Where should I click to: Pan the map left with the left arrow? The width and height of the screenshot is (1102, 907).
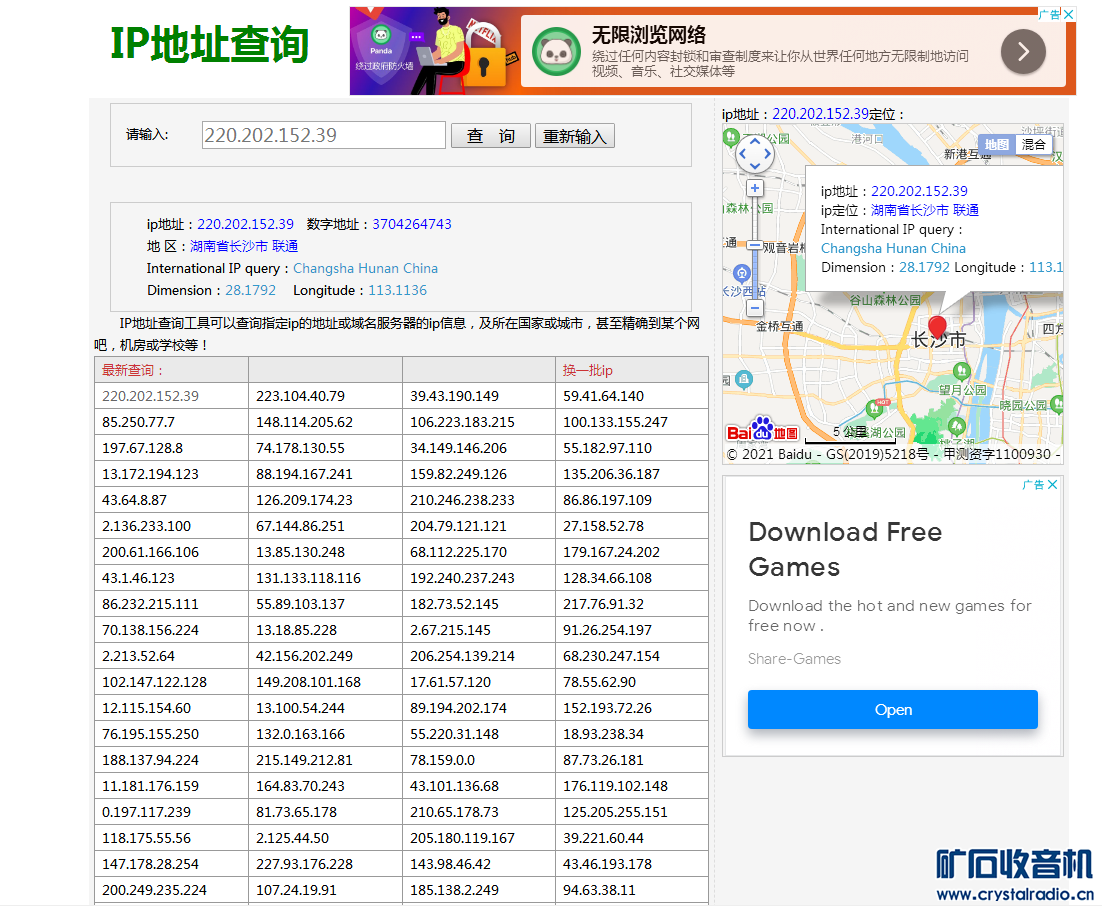pyautogui.click(x=742, y=153)
